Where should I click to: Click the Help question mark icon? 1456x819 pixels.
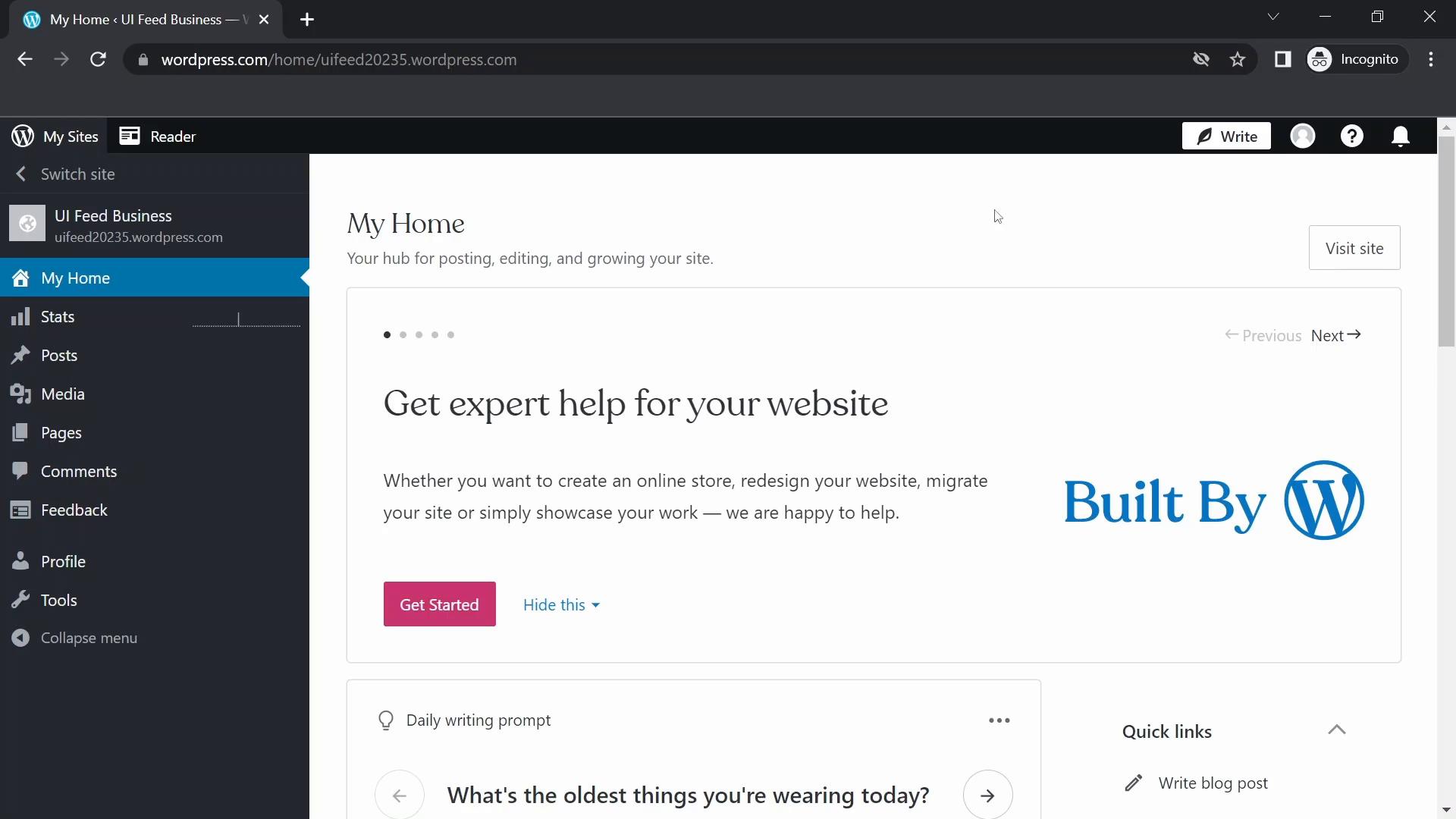1352,136
